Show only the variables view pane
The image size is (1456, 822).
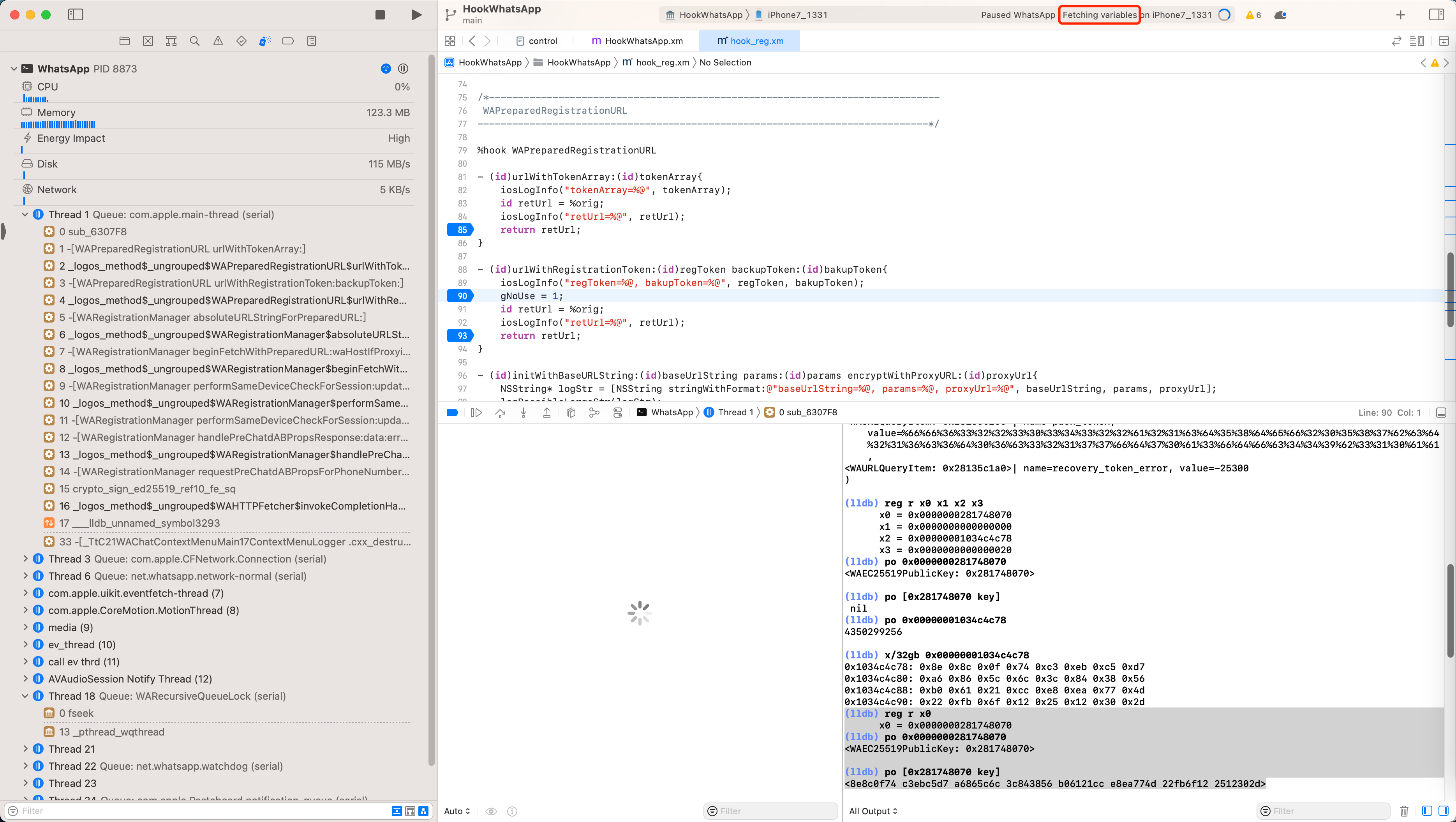(x=1427, y=811)
